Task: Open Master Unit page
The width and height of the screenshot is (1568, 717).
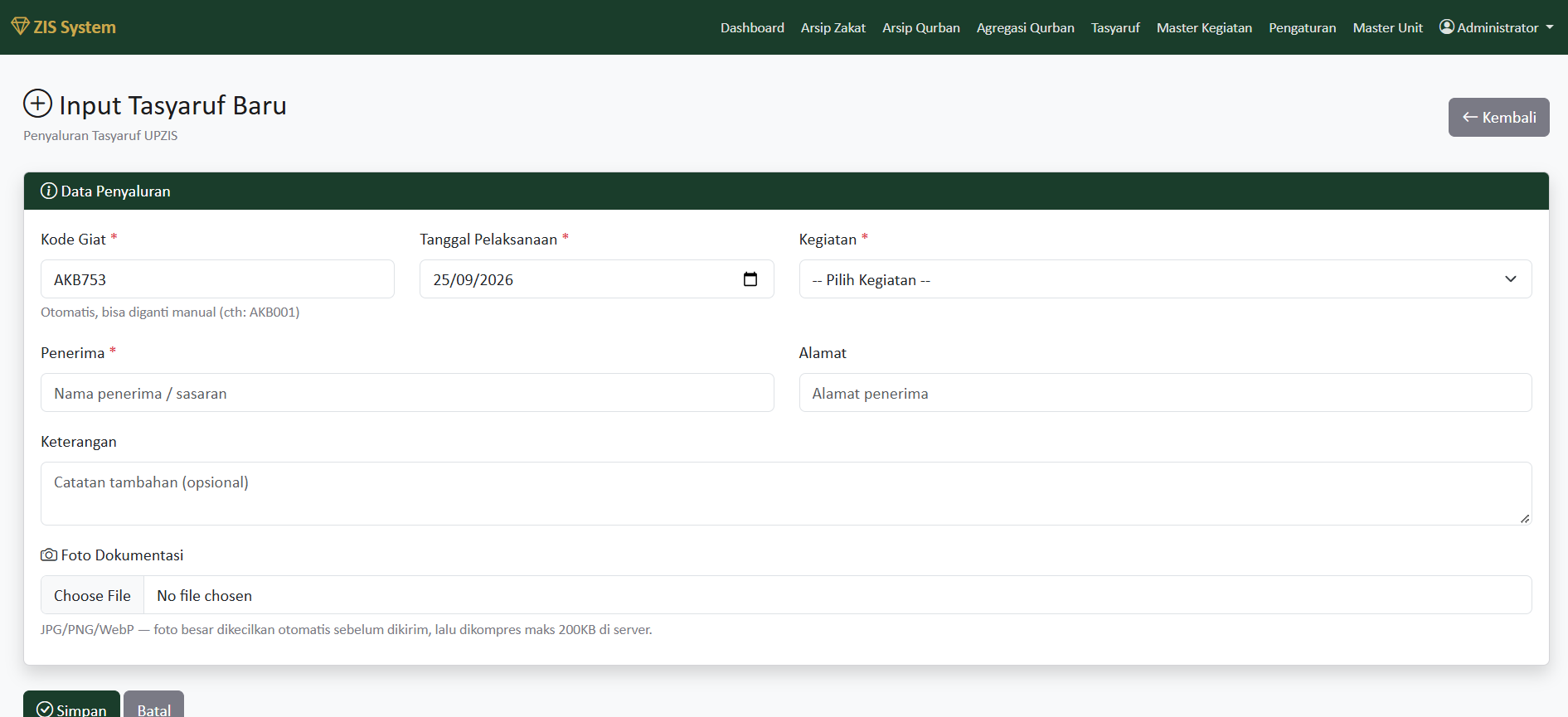Action: point(1388,27)
